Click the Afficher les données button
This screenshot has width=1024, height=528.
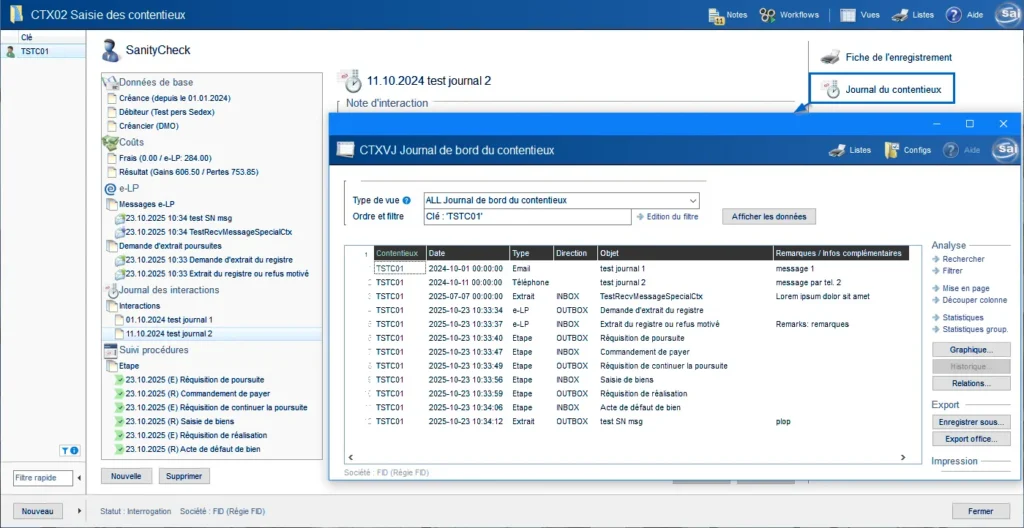(x=769, y=216)
